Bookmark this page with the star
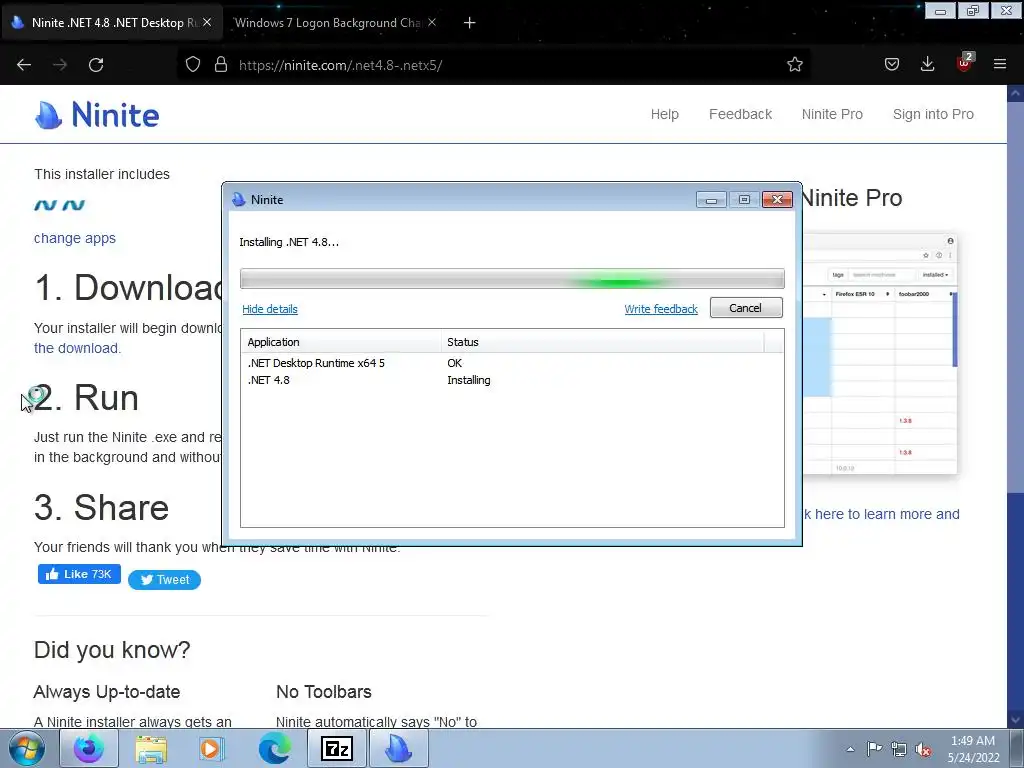1024x768 pixels. point(795,65)
